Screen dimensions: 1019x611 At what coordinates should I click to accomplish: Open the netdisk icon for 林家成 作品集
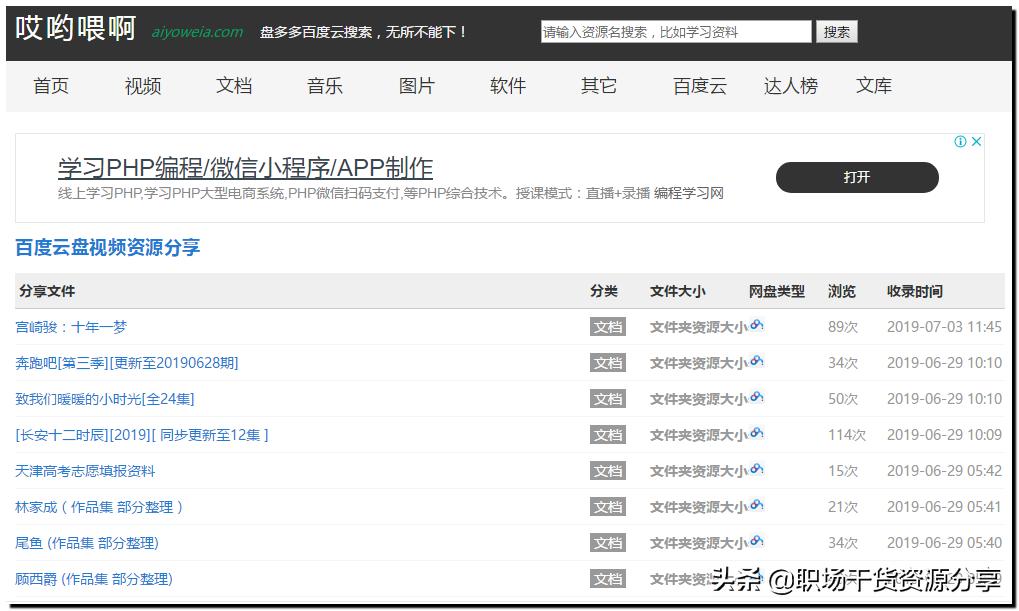[757, 506]
